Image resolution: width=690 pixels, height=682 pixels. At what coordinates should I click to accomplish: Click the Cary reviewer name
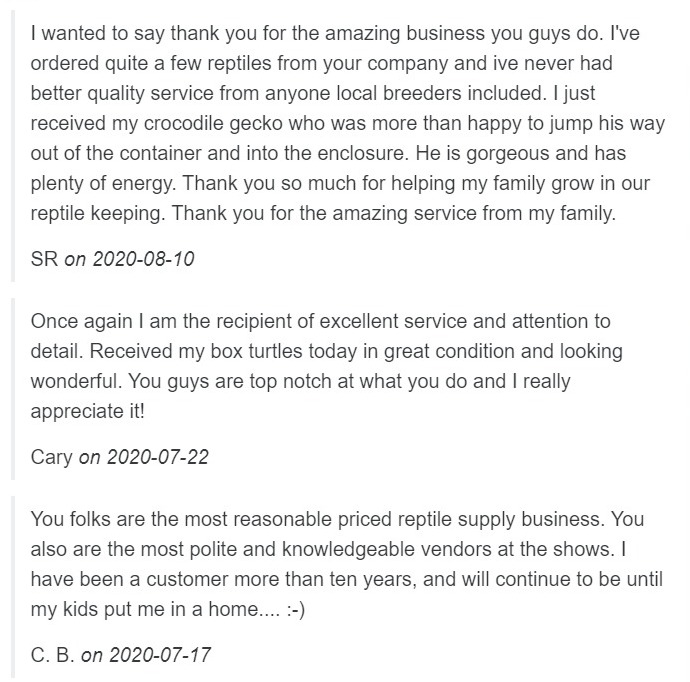[51, 457]
